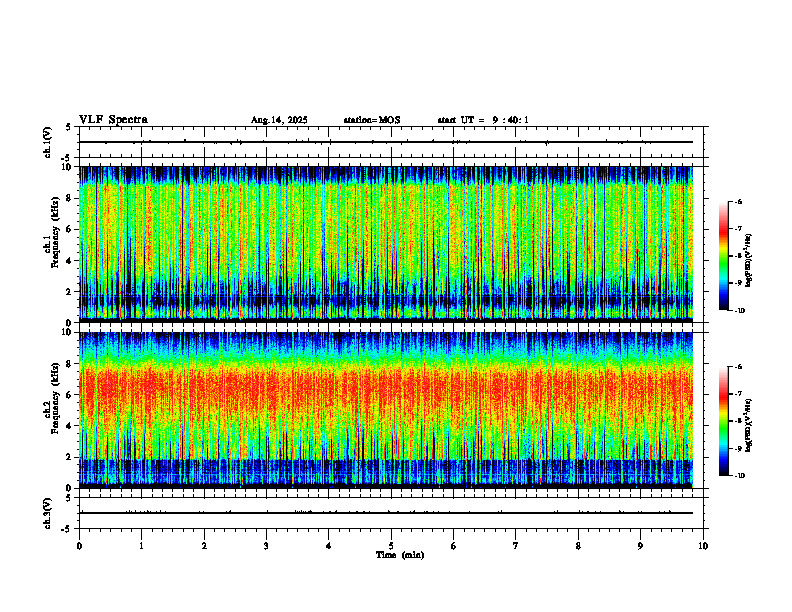
Task: Click the ch.1 frequency axis "6" tick label
Action: pos(70,230)
